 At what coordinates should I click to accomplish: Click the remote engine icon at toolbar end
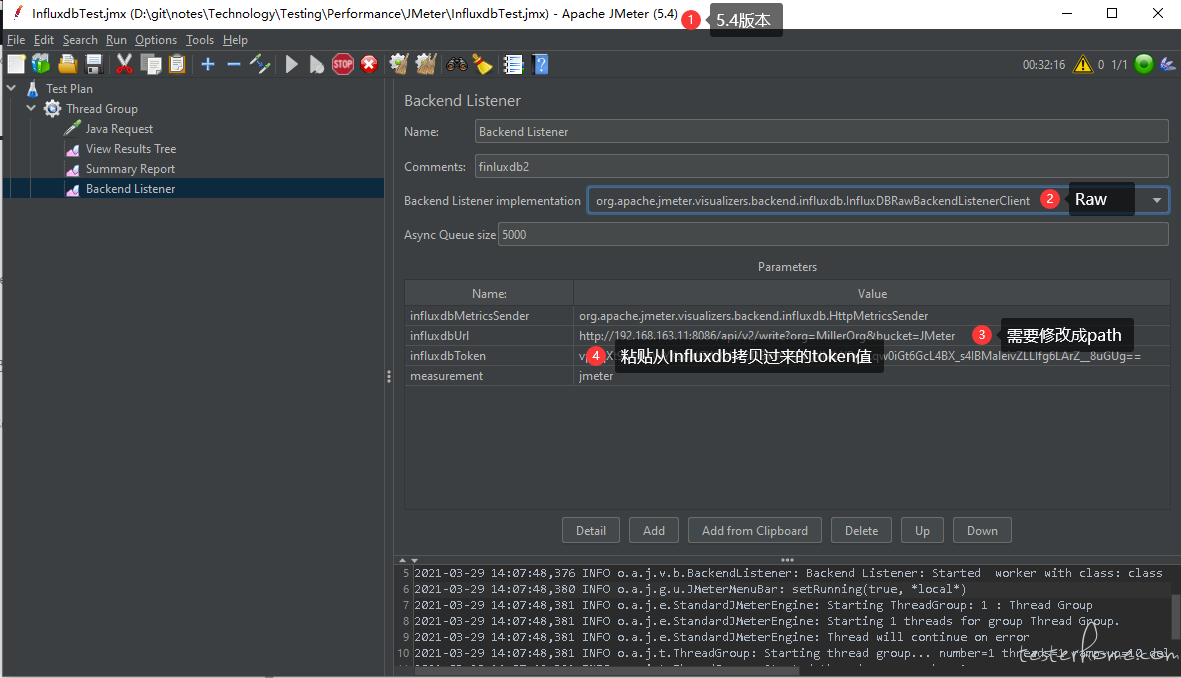1167,65
